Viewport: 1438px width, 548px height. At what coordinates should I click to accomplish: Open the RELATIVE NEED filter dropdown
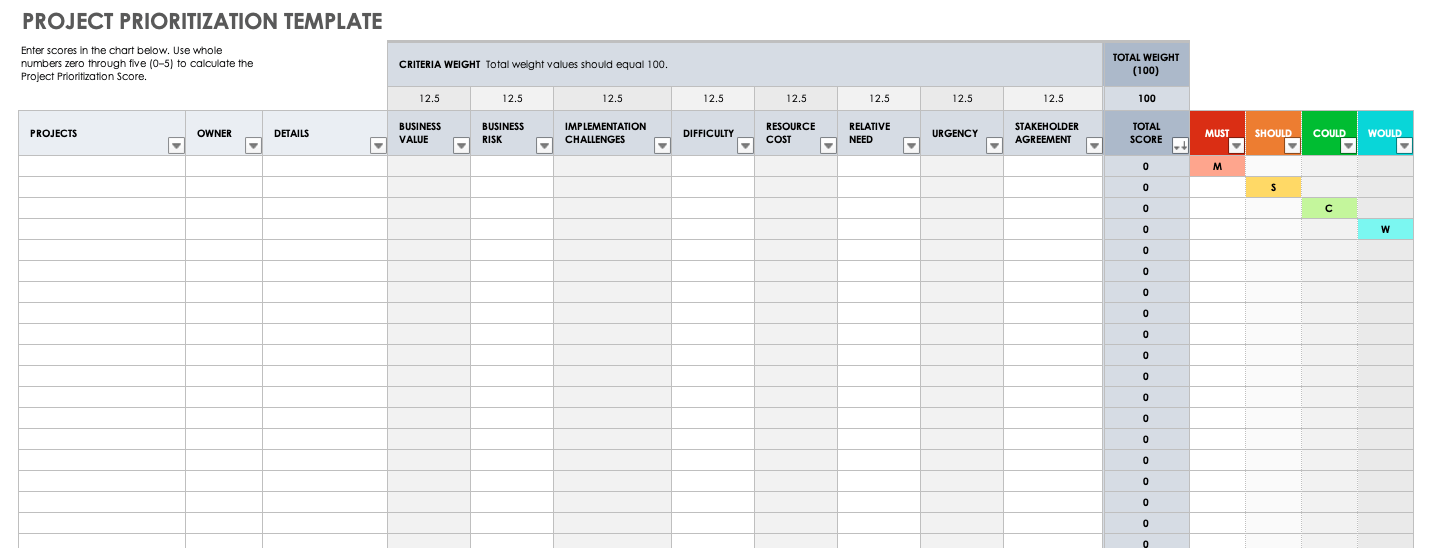[x=911, y=145]
